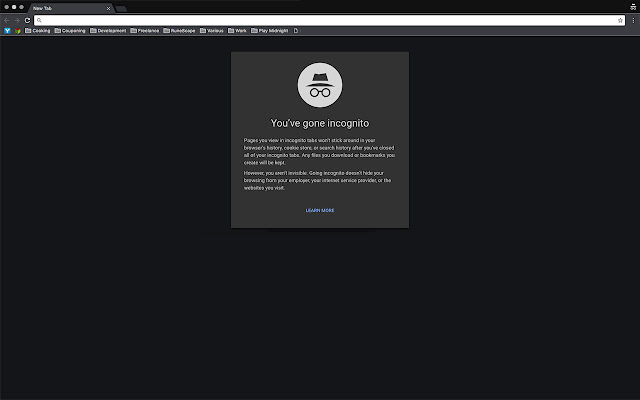Open the Development bookmarks folder
Image resolution: width=640 pixels, height=400 pixels.
pyautogui.click(x=108, y=31)
